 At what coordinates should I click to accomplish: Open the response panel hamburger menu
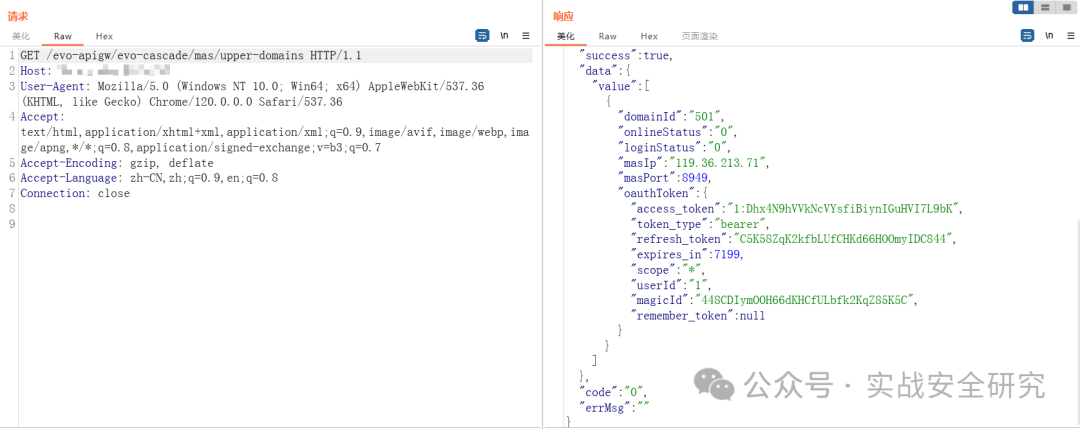click(1070, 36)
